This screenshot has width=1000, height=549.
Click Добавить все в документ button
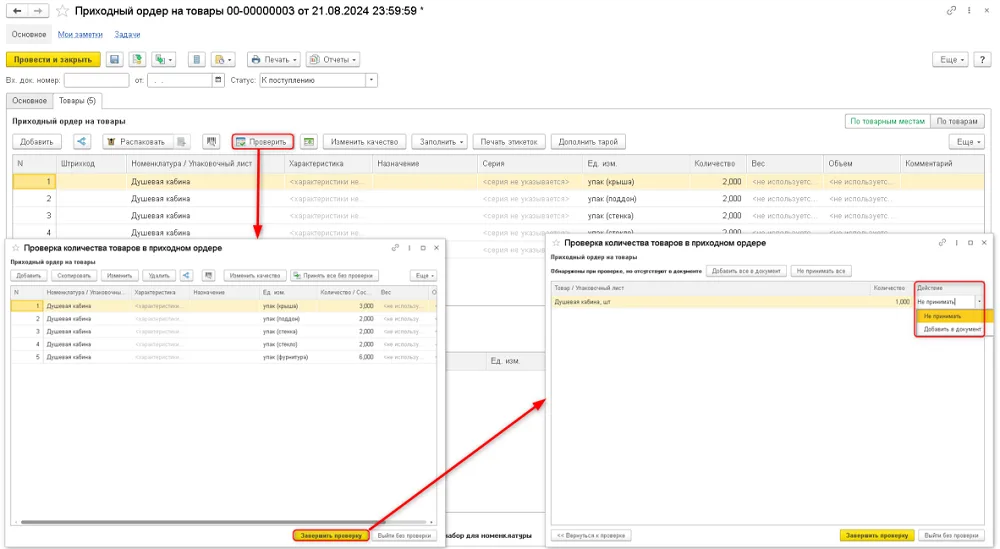point(746,271)
